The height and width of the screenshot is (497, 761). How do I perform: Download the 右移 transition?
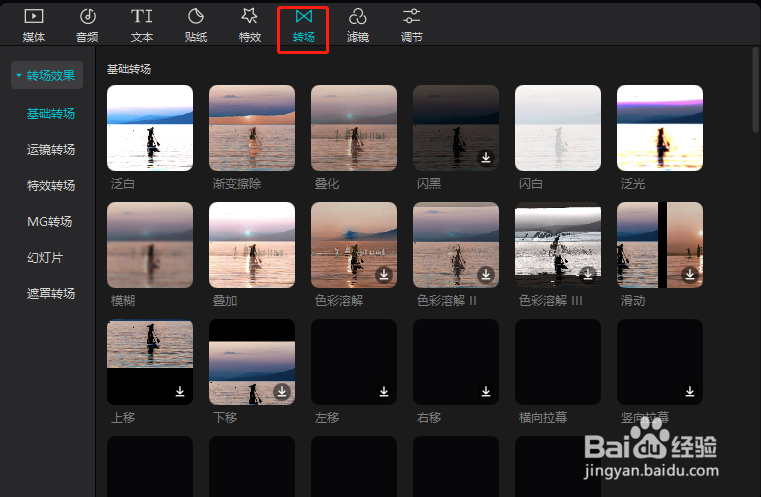pyautogui.click(x=486, y=391)
